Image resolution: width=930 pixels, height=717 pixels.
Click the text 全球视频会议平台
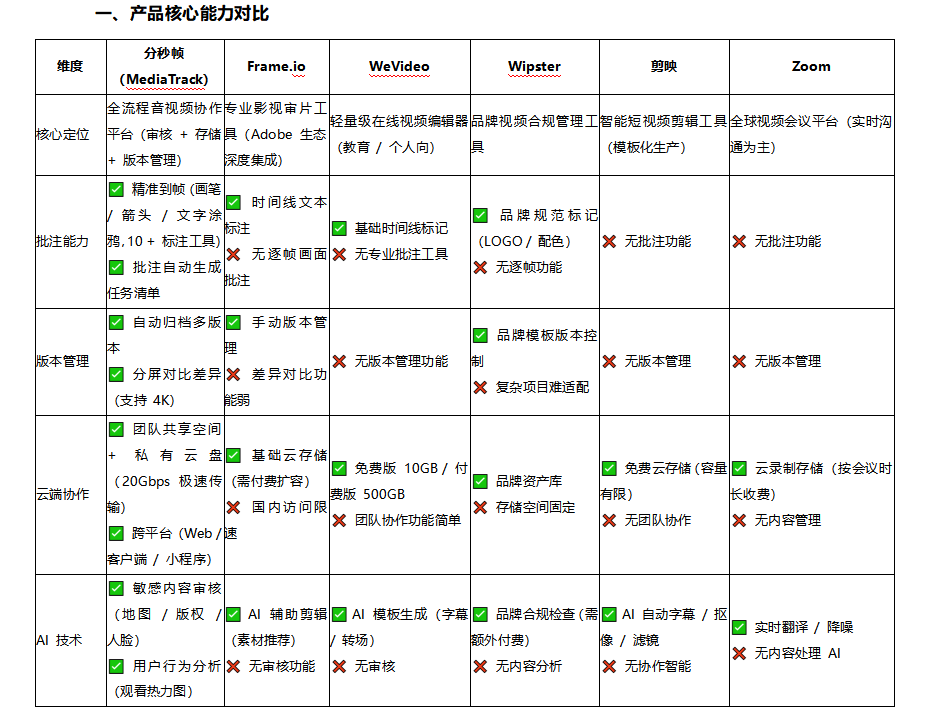coord(784,122)
